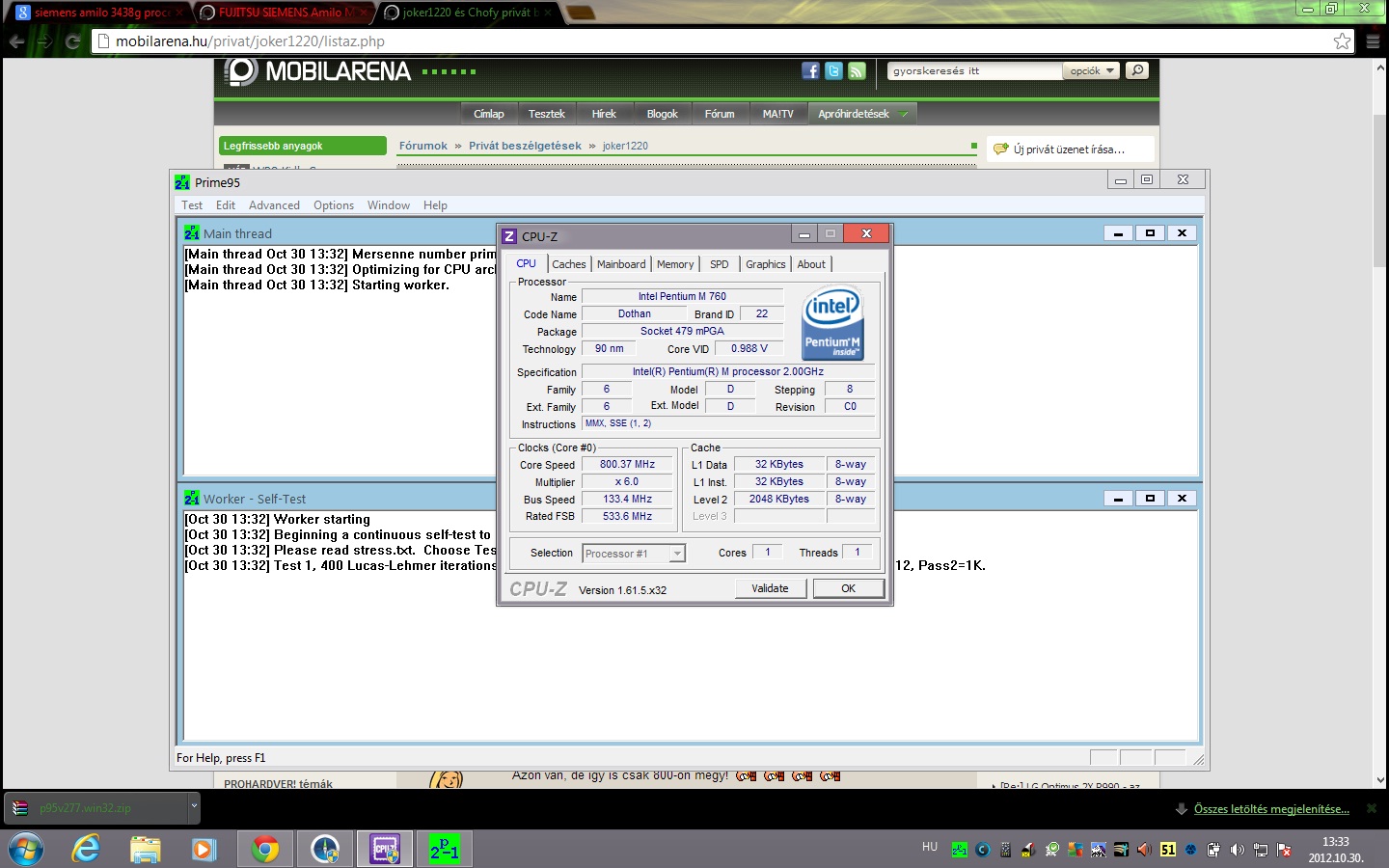Image resolution: width=1389 pixels, height=868 pixels.
Task: Click the red speaker tray icon
Action: (1144, 850)
